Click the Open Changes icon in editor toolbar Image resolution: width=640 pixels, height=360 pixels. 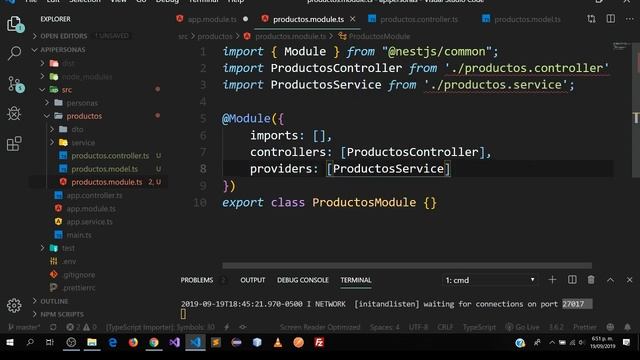pos(591,19)
